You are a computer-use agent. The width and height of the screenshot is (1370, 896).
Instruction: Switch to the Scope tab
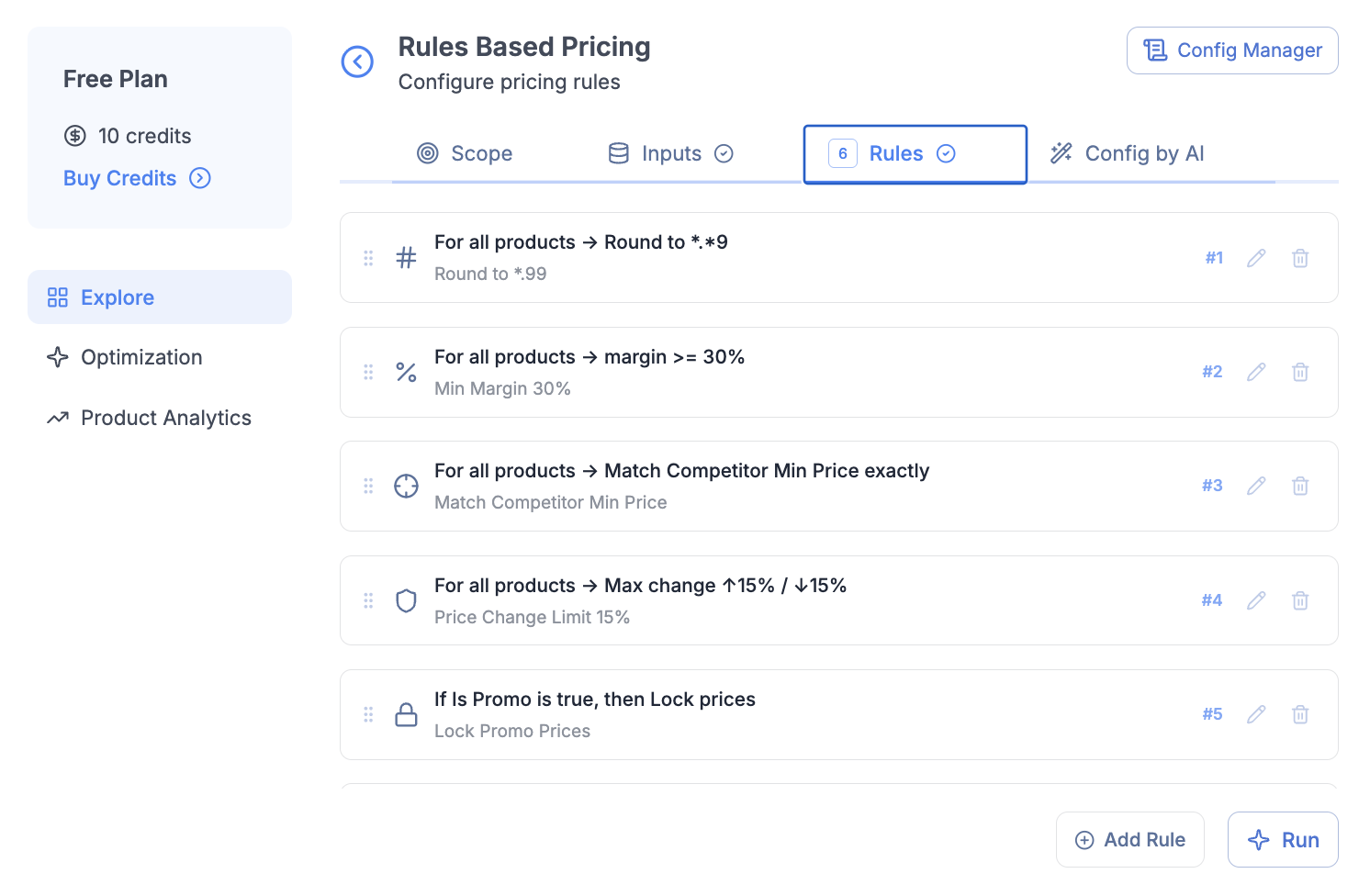[x=465, y=153]
